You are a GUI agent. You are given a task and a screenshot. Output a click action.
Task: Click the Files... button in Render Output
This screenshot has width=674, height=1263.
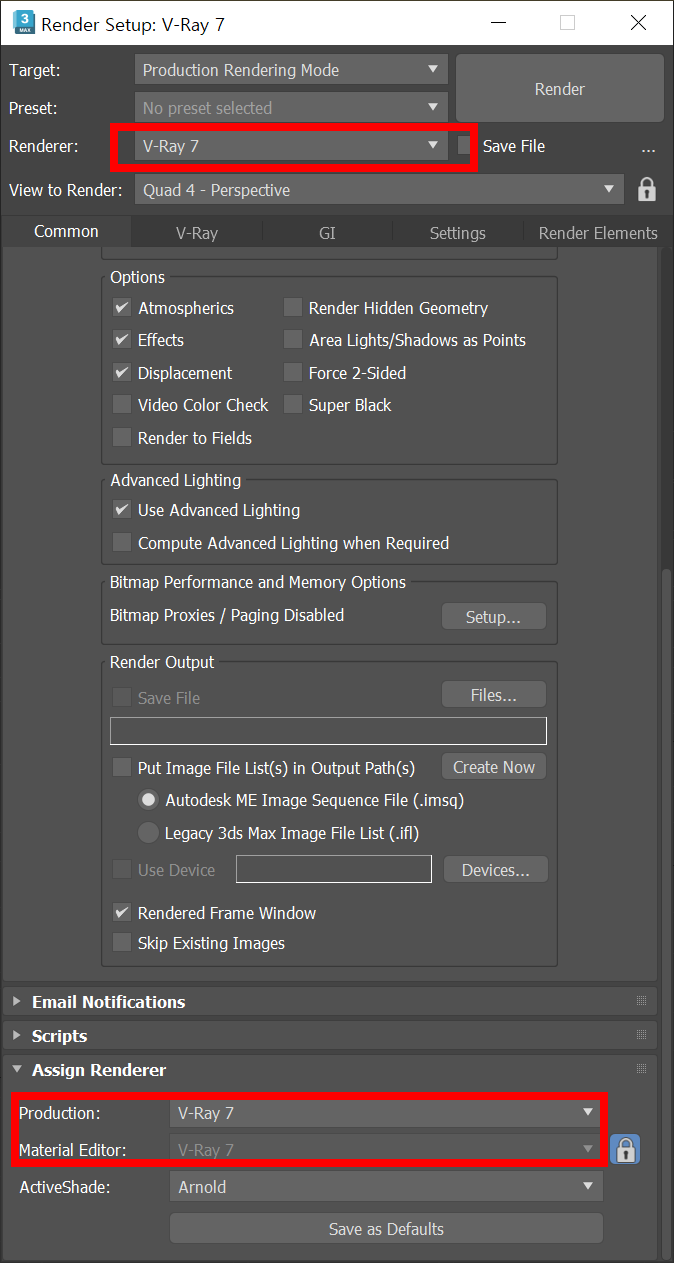point(494,694)
